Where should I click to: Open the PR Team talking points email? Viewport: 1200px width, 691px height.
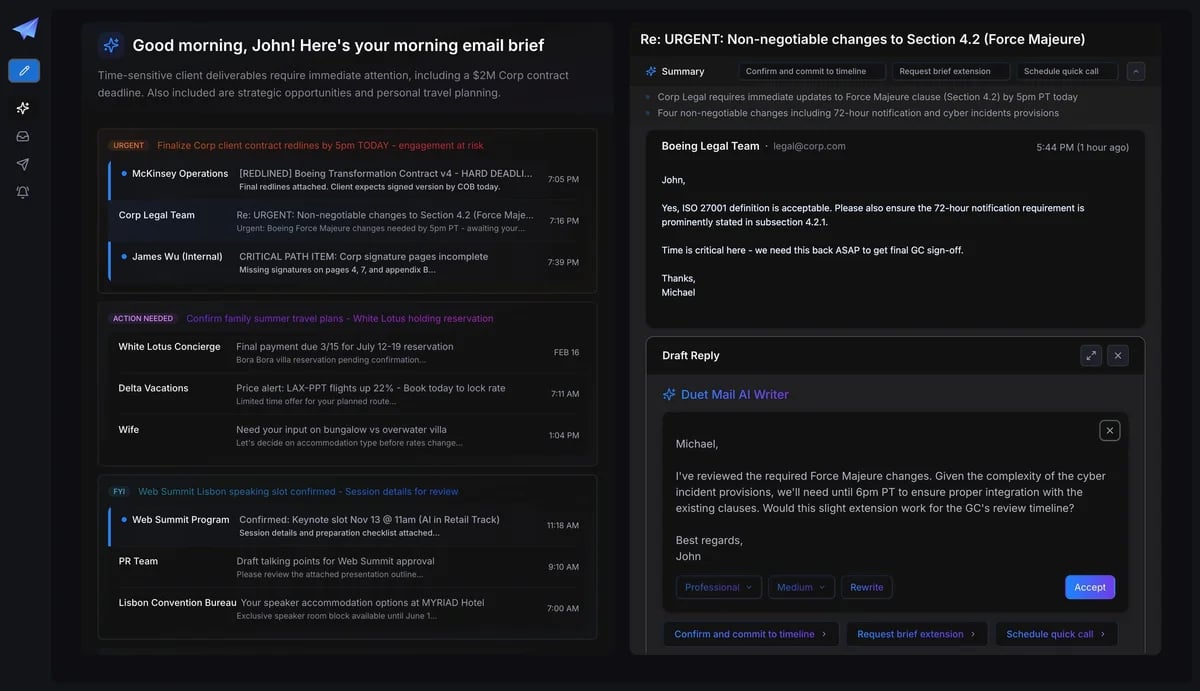pyautogui.click(x=348, y=567)
